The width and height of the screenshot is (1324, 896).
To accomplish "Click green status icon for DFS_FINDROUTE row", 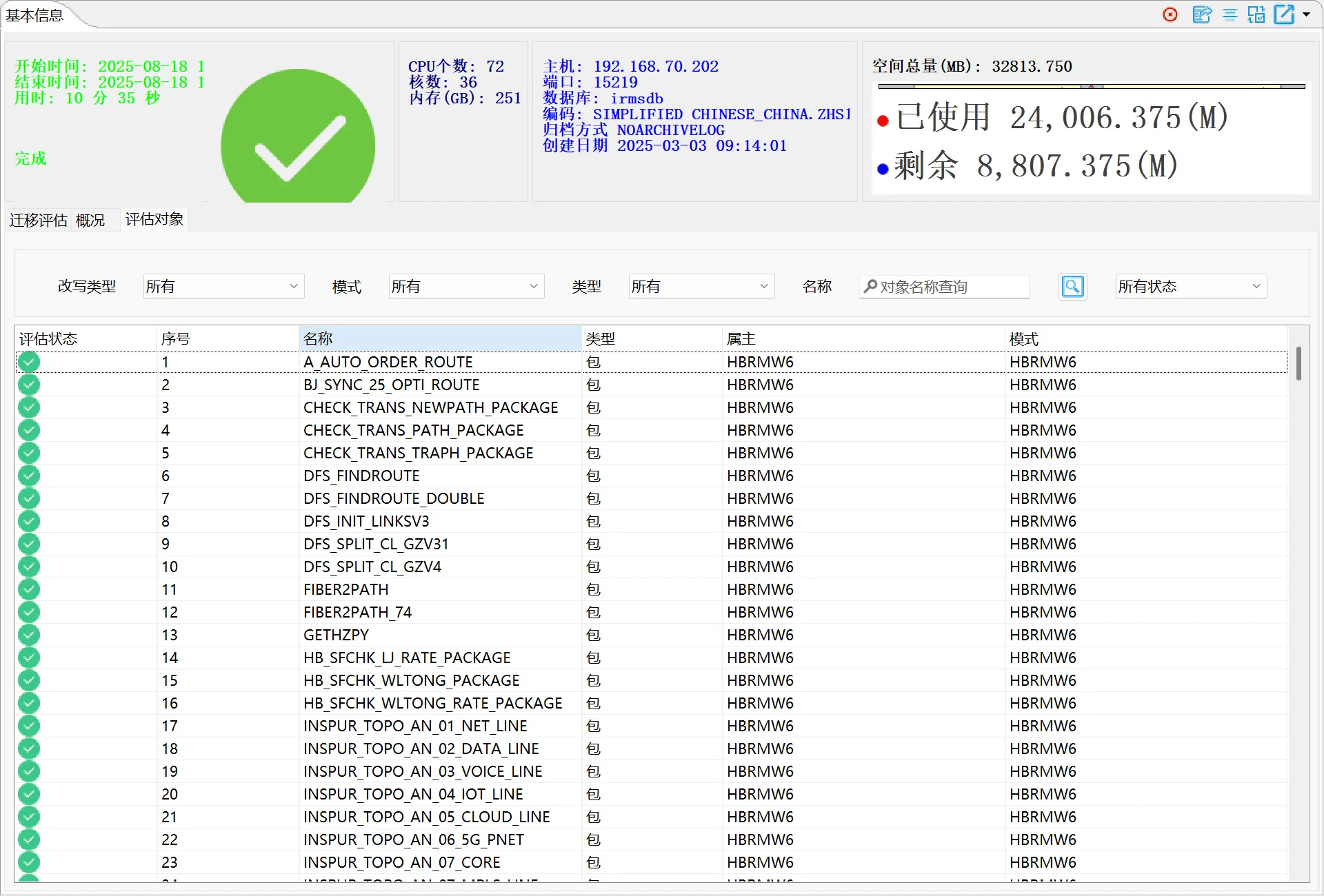I will click(x=29, y=476).
